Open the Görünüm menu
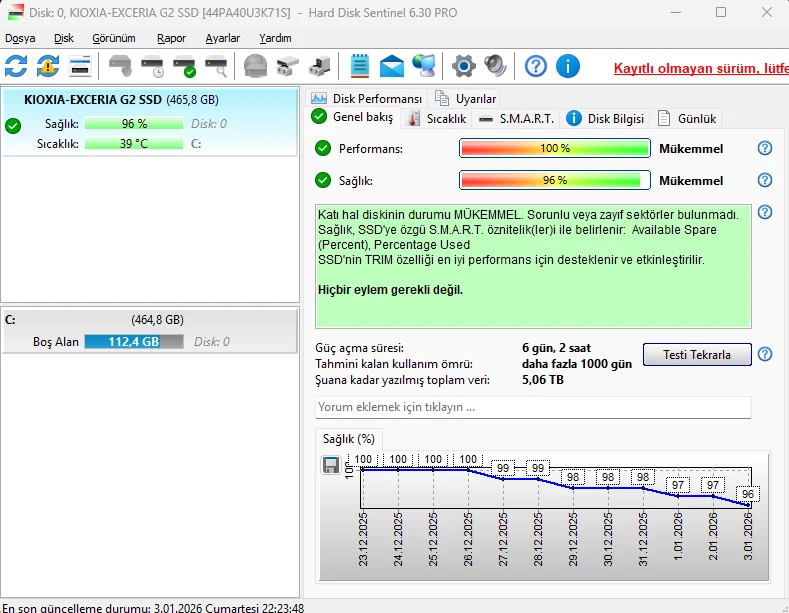Image resolution: width=789 pixels, height=613 pixels. pos(114,38)
